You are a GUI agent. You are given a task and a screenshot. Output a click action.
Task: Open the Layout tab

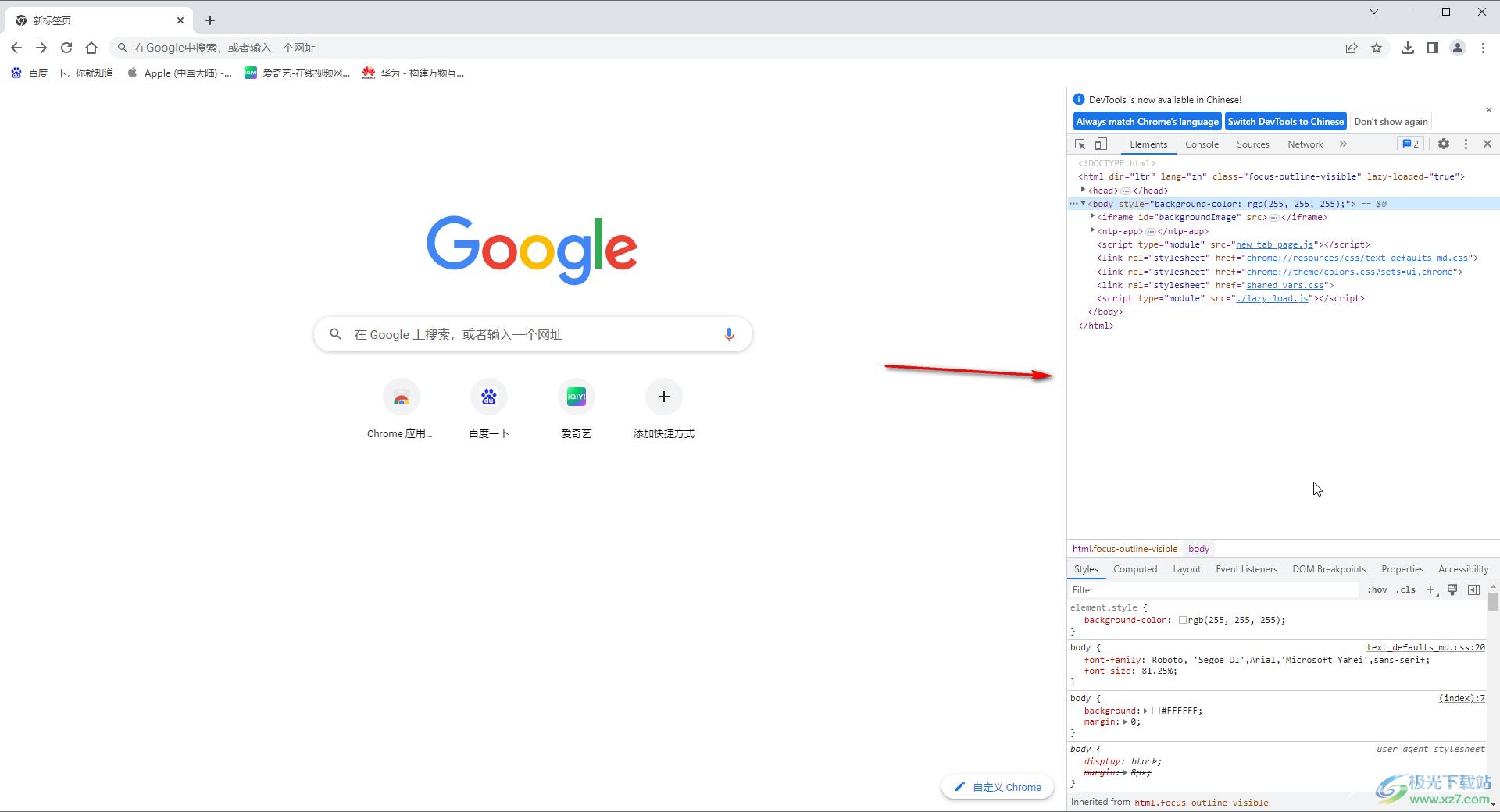pyautogui.click(x=1186, y=569)
